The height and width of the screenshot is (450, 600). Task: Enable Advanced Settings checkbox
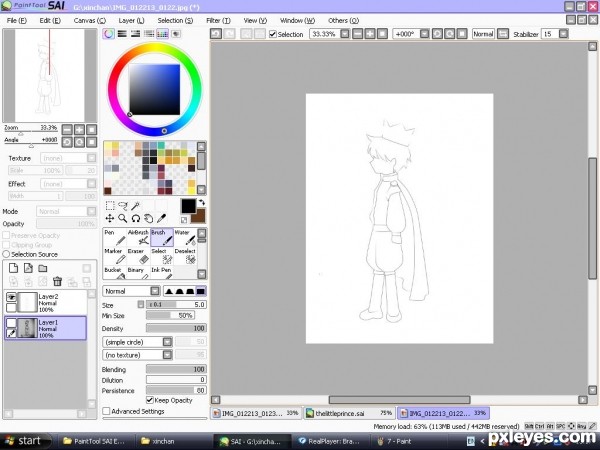[x=106, y=411]
